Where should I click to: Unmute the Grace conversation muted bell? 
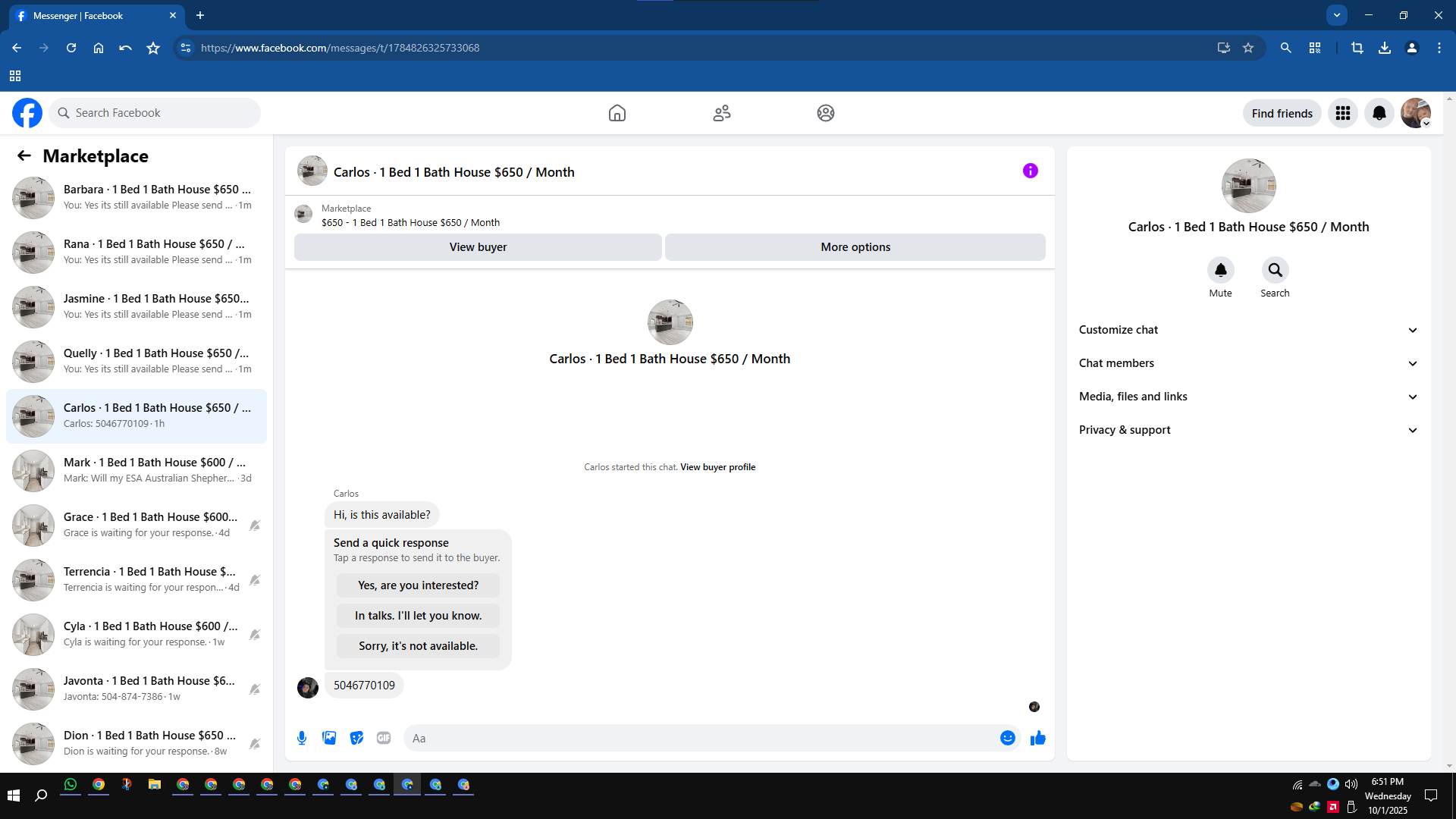pos(255,526)
